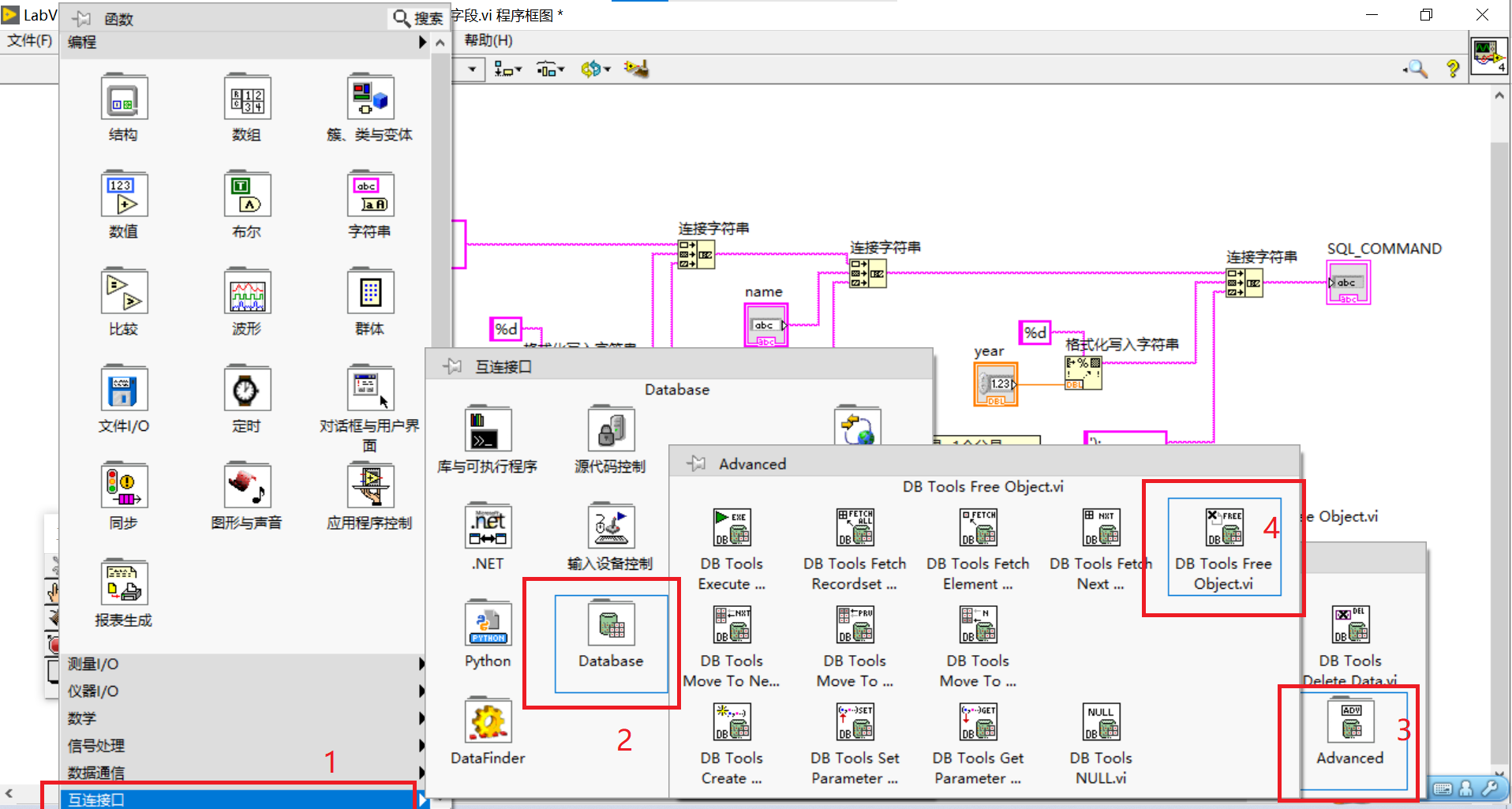1512x809 pixels.
Task: Select DB Tools Free Object.vi
Action: coord(1224,546)
